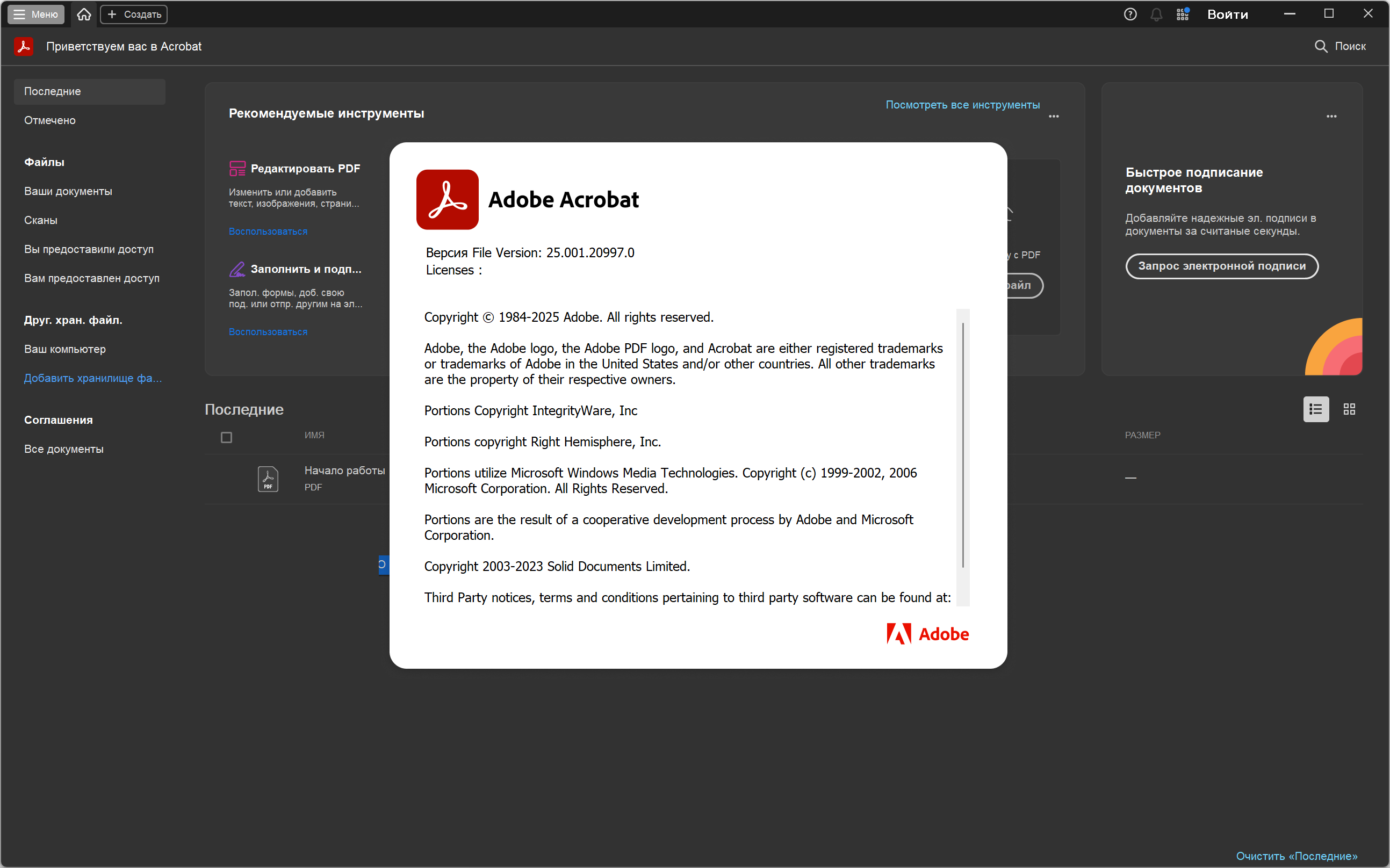
Task: Open the Help question mark icon
Action: (x=1130, y=15)
